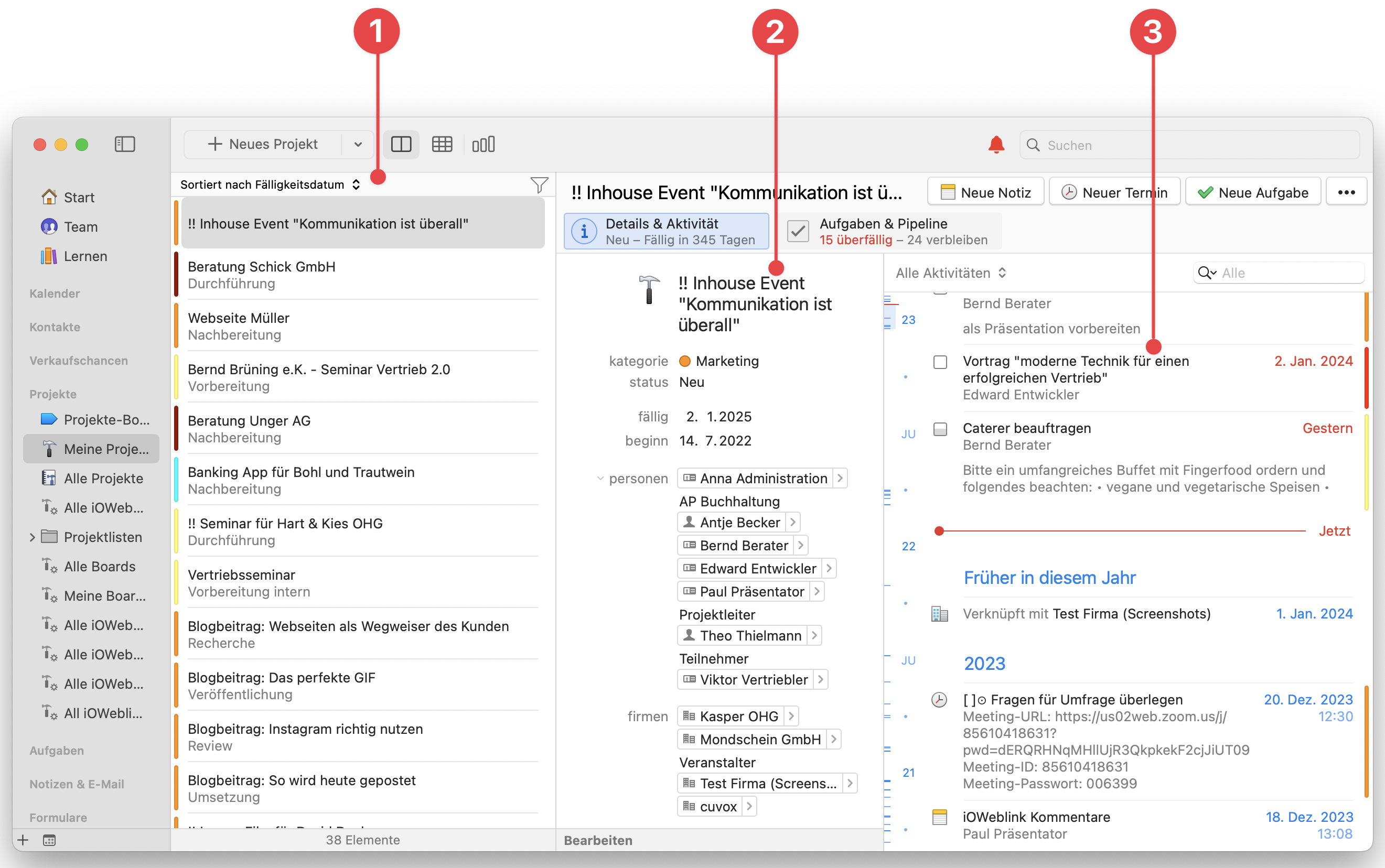
Task: Open the Test Firma (Screenshots) link
Action: pos(1131,614)
